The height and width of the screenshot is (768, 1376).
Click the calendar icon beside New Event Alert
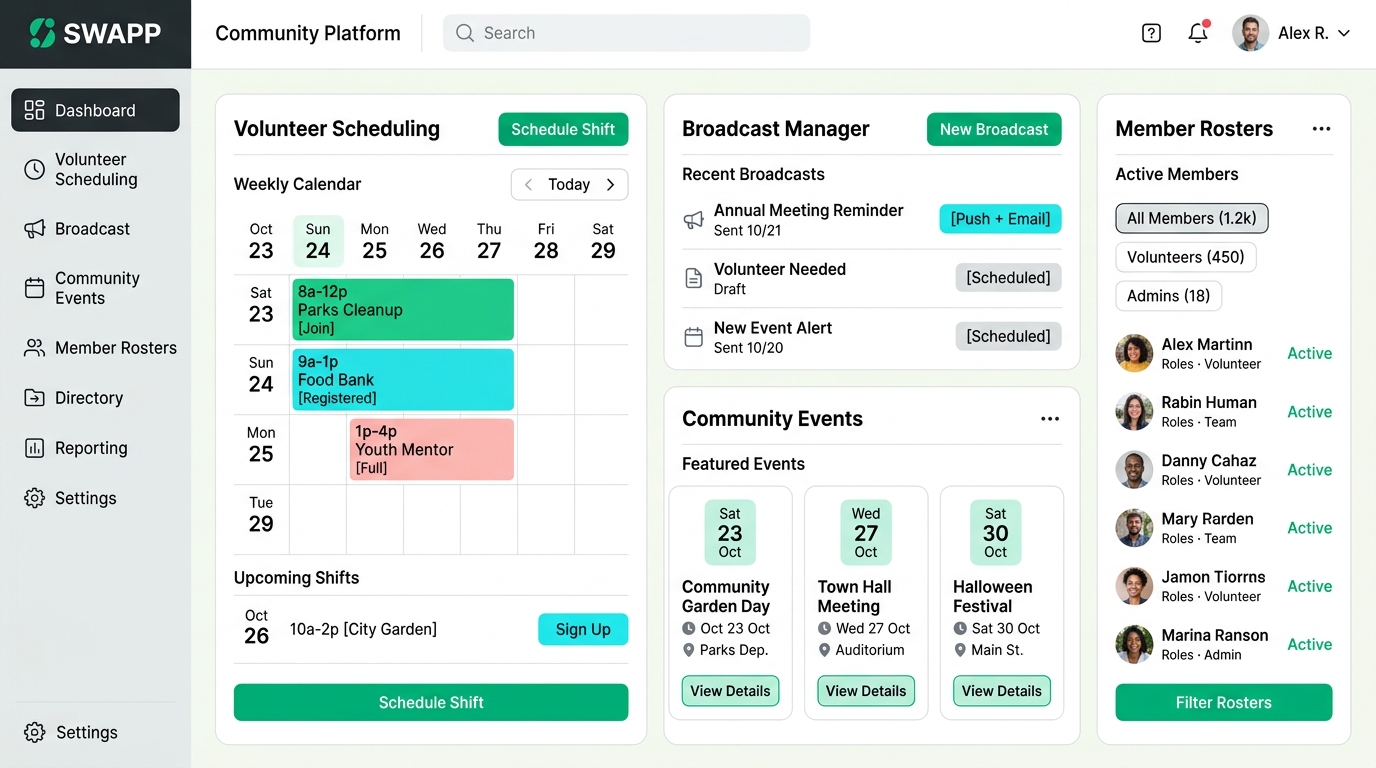click(x=693, y=337)
